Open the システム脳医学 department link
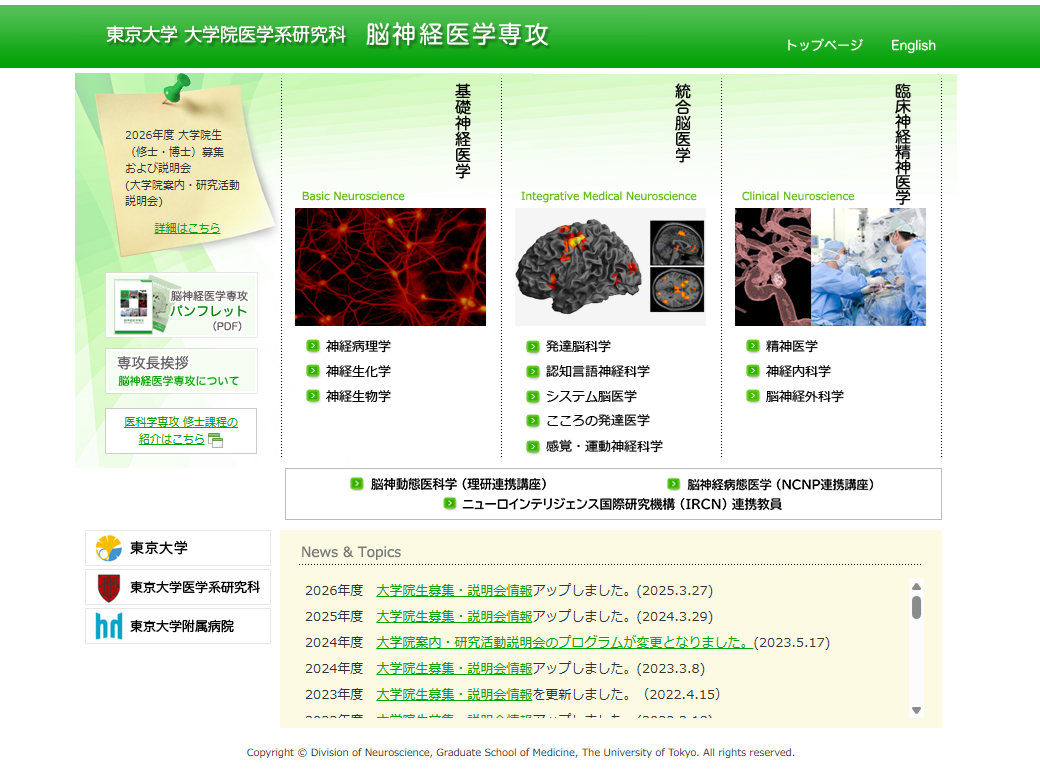The width and height of the screenshot is (1040, 780). (591, 396)
